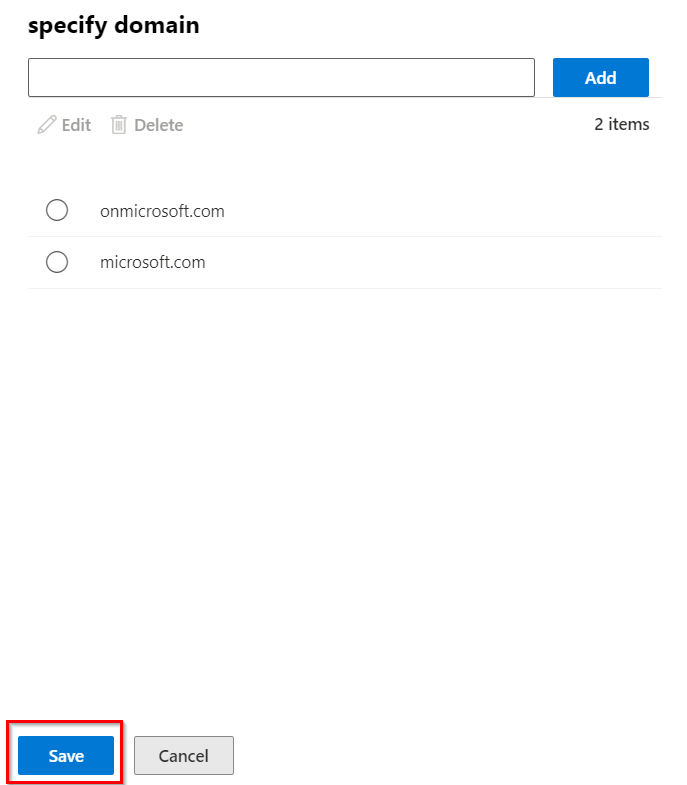
Task: Click the empty area below the domain list
Action: (x=343, y=480)
